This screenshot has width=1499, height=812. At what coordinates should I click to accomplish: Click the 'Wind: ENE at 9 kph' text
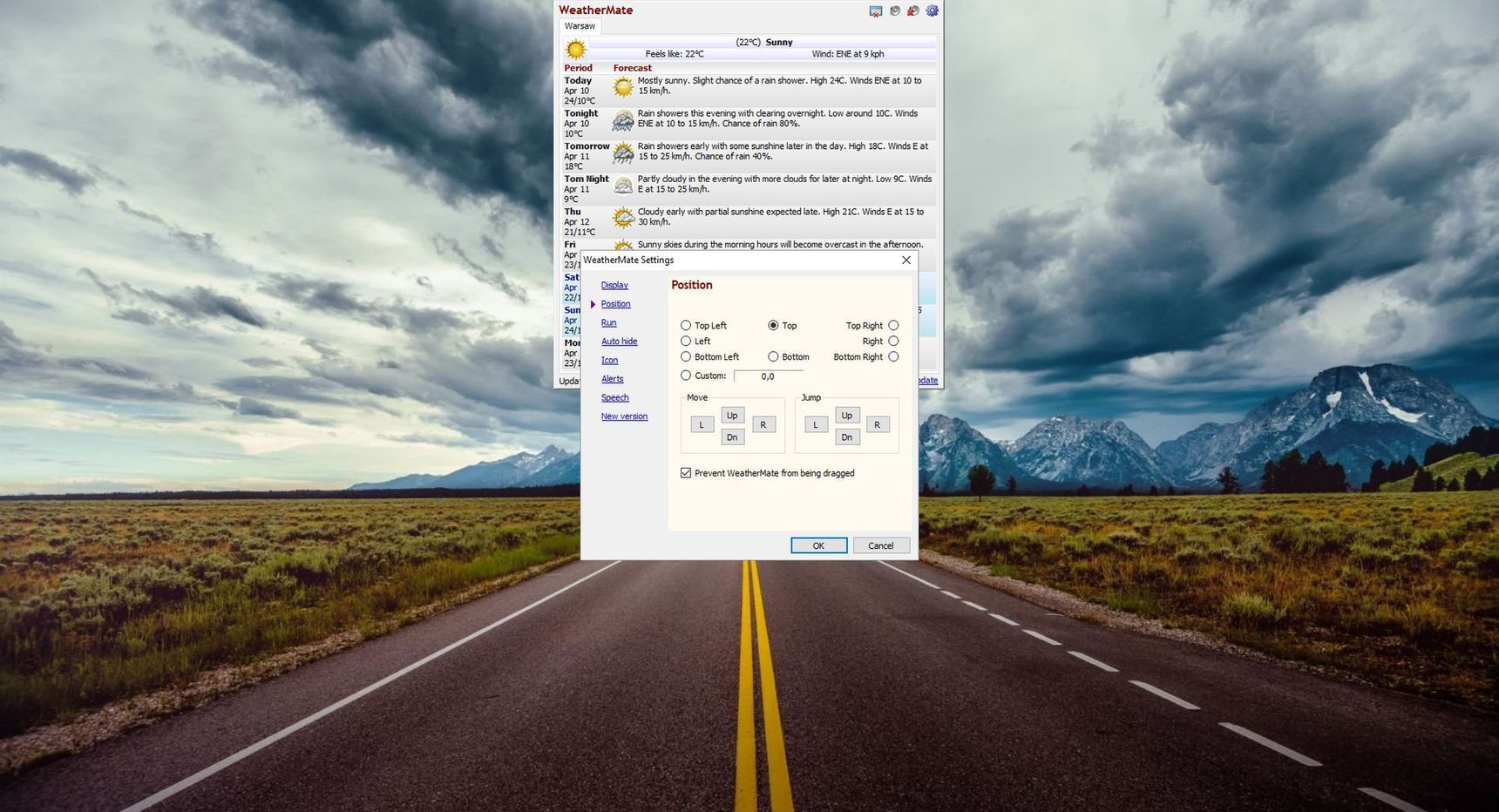(x=848, y=54)
